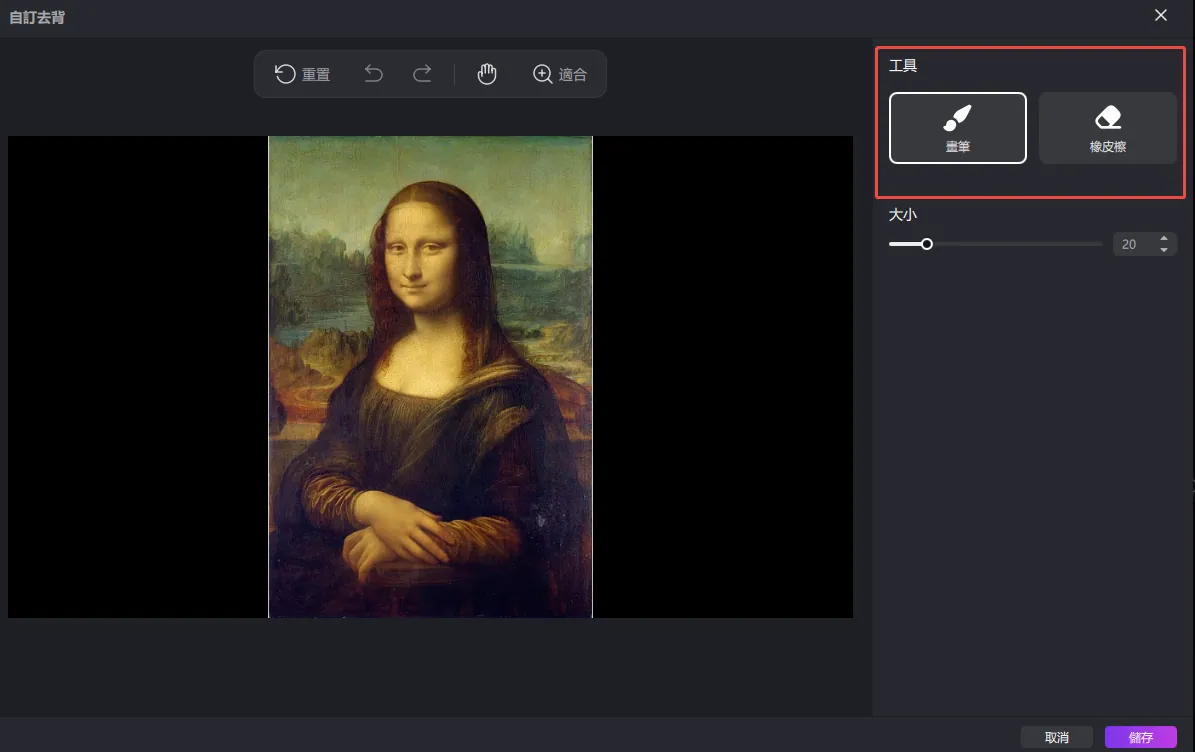Viewport: 1195px width, 752px height.
Task: Decrease brush size with down arrow
Action: (1164, 250)
